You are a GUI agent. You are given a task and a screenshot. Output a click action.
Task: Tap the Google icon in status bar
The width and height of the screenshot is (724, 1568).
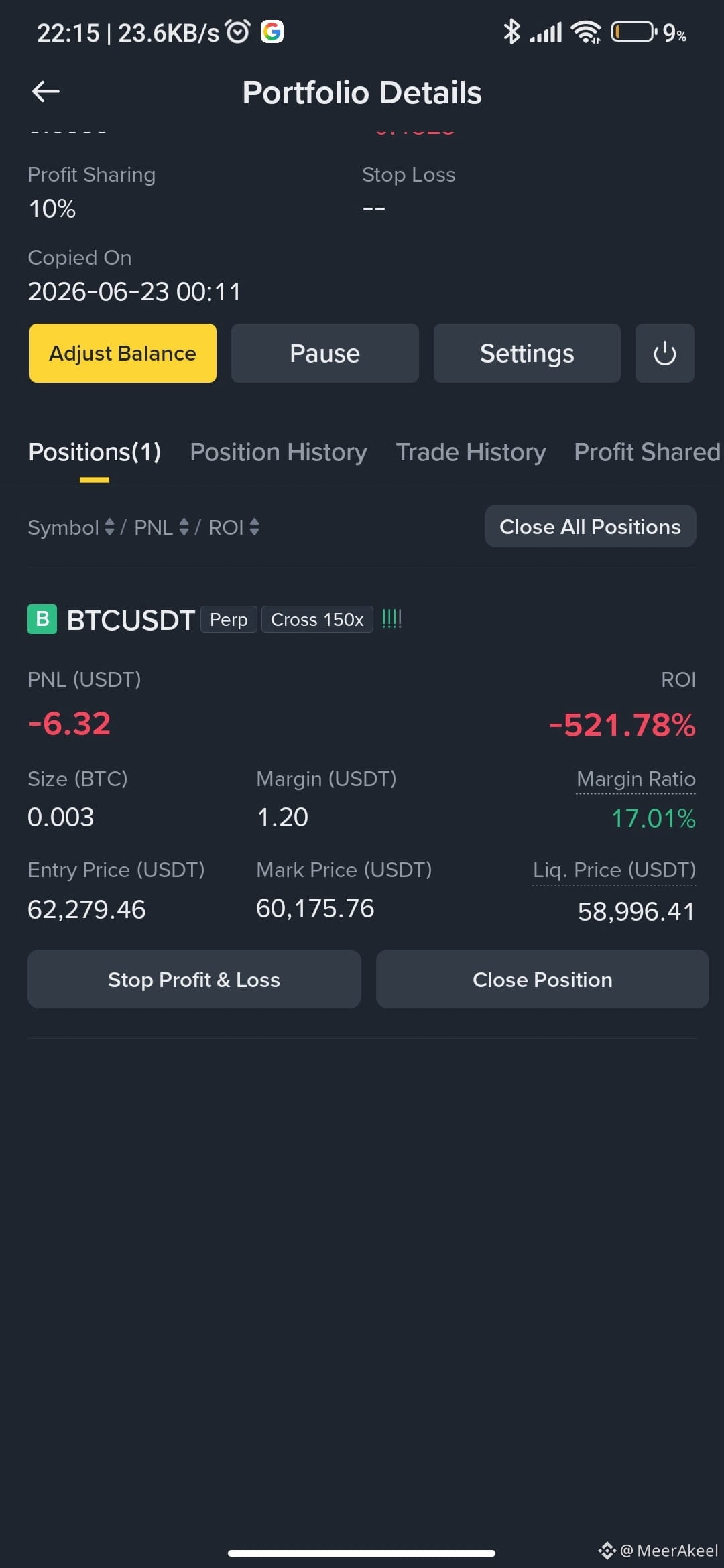click(272, 31)
